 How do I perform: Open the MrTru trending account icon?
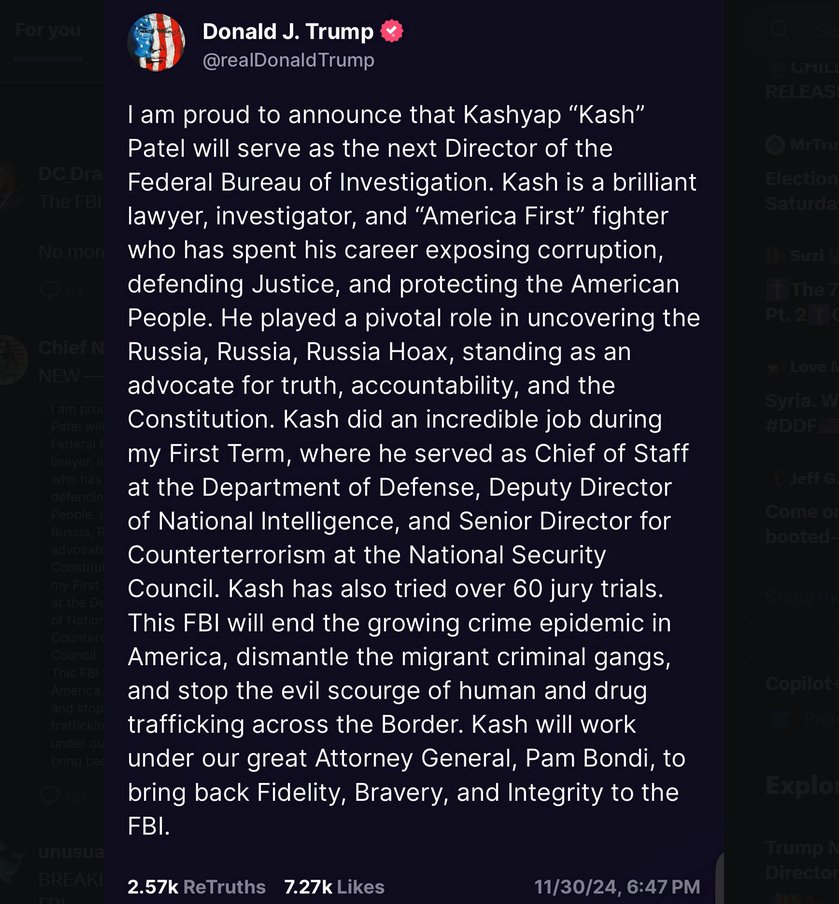click(775, 144)
